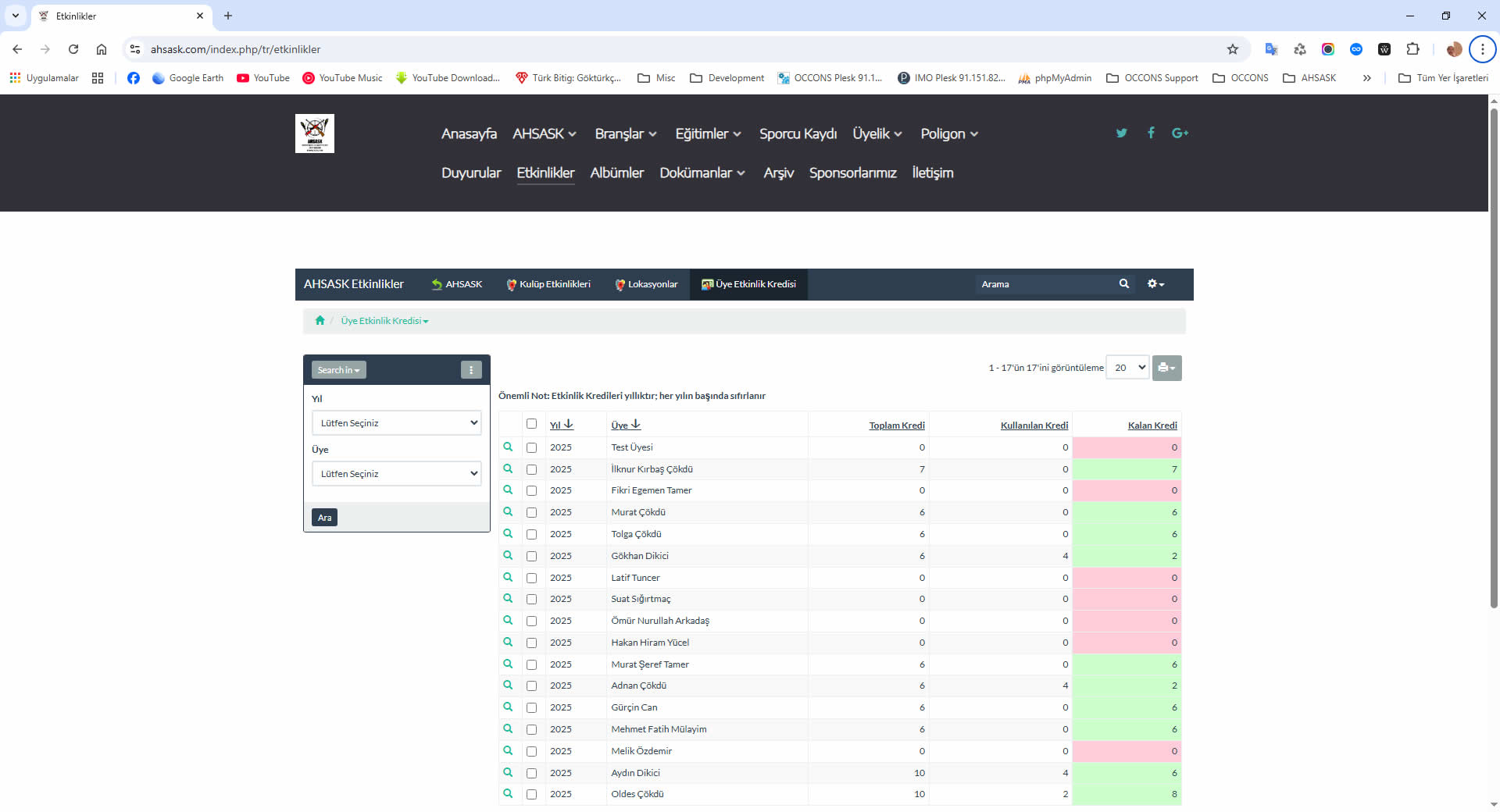The image size is (1500, 812).
Task: Click the Twitter icon in header
Action: 1121,134
